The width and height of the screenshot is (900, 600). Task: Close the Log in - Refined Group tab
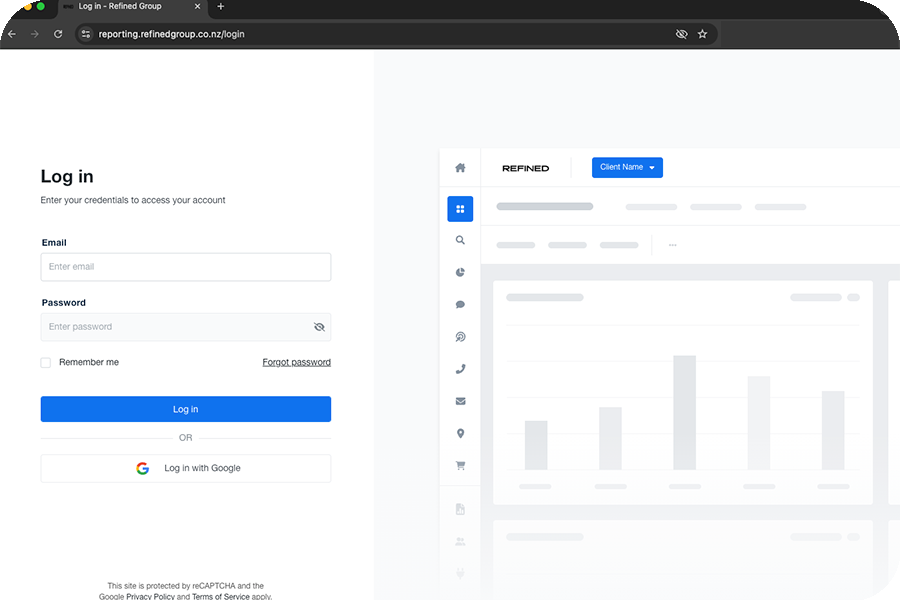tap(197, 6)
